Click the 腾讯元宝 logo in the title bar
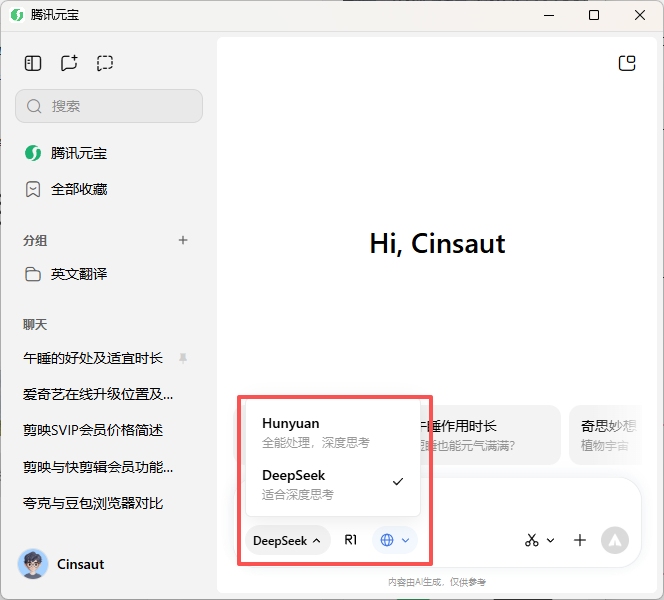 tap(17, 15)
